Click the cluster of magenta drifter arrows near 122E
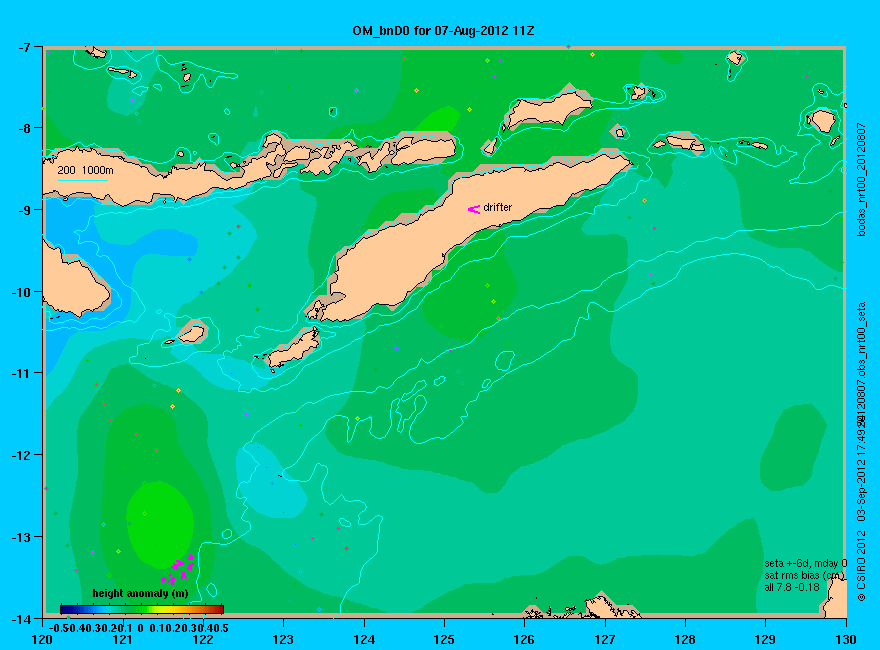Viewport: 880px width, 650px height. pyautogui.click(x=178, y=569)
